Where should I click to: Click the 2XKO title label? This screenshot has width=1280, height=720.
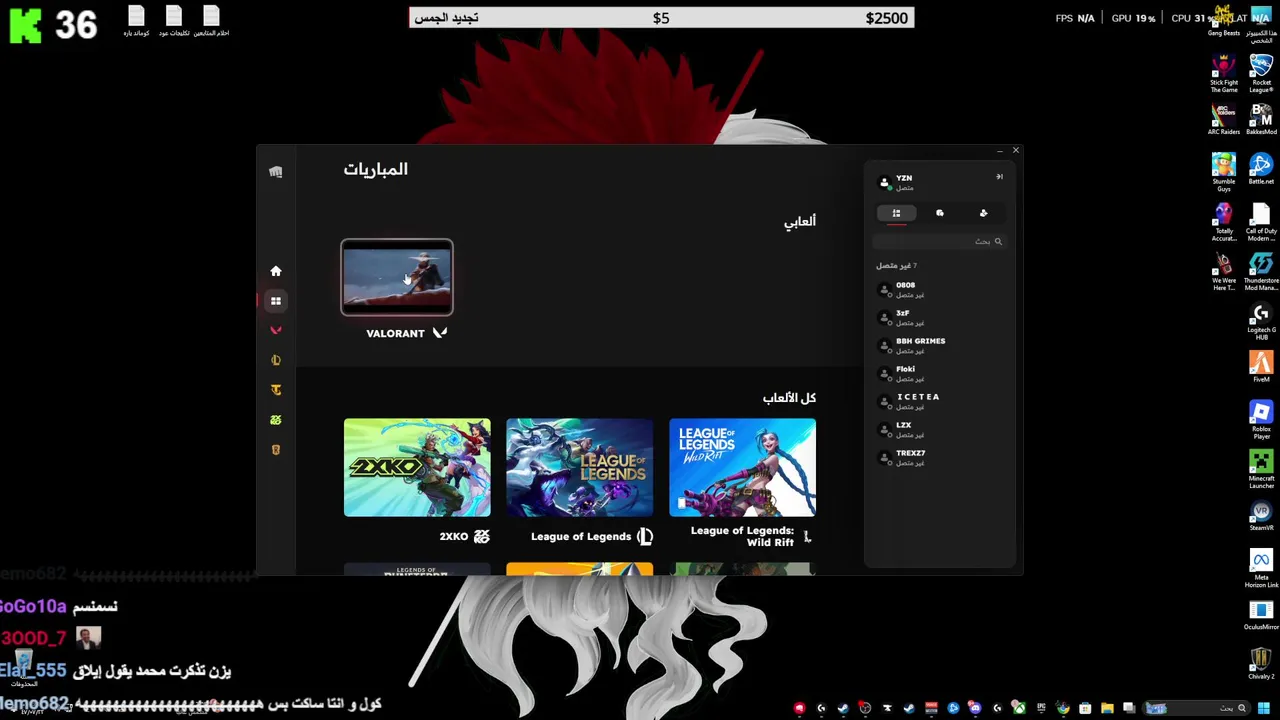point(454,537)
